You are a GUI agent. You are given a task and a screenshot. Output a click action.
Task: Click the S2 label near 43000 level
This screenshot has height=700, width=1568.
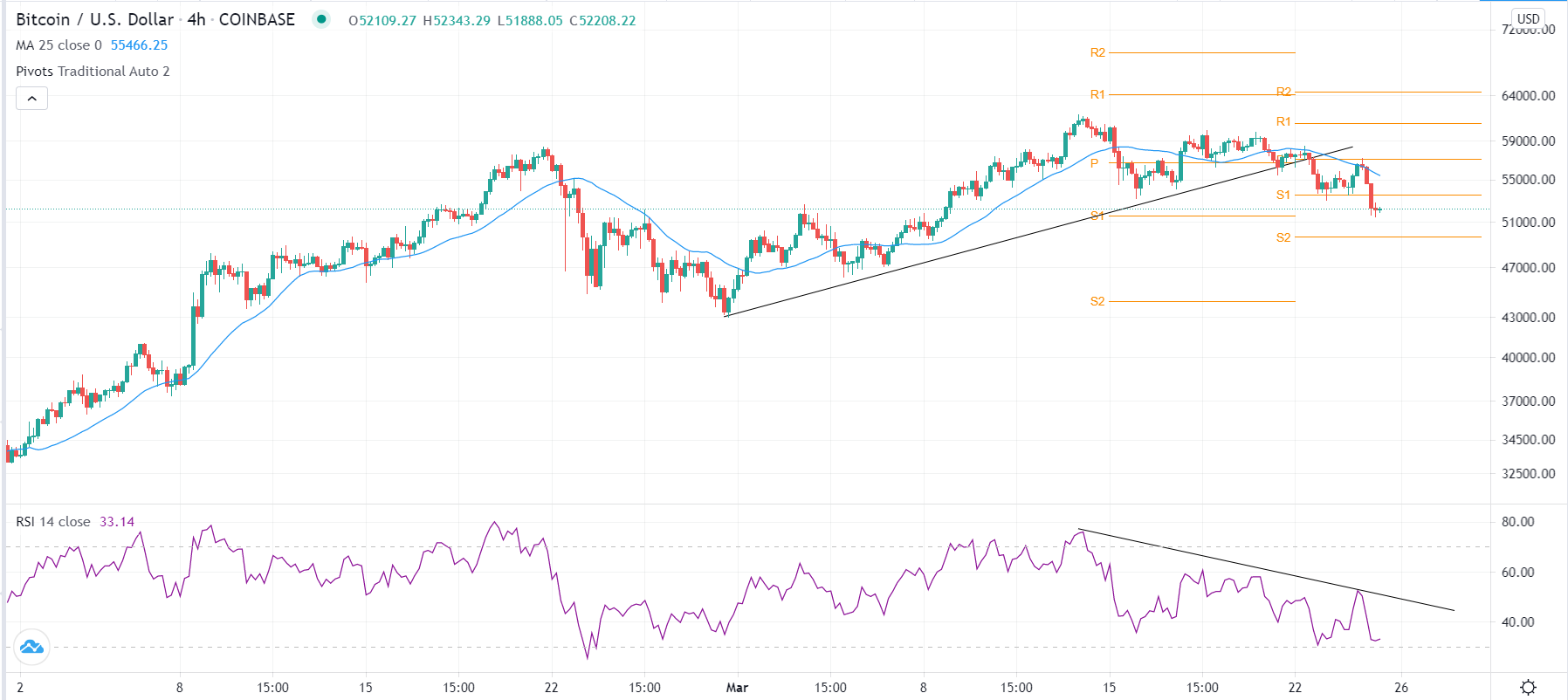(1097, 301)
